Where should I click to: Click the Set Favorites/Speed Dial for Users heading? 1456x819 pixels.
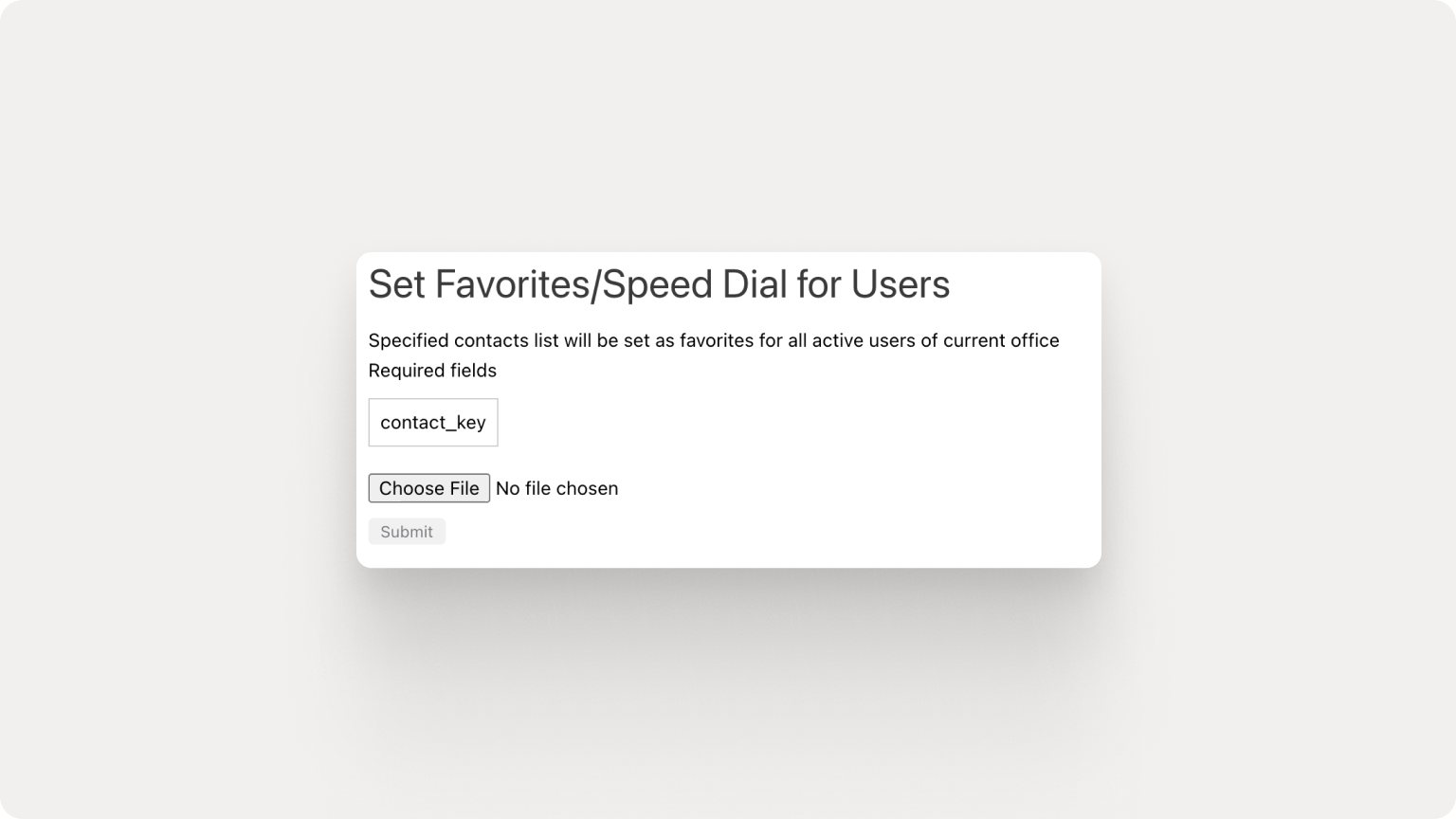(x=660, y=283)
